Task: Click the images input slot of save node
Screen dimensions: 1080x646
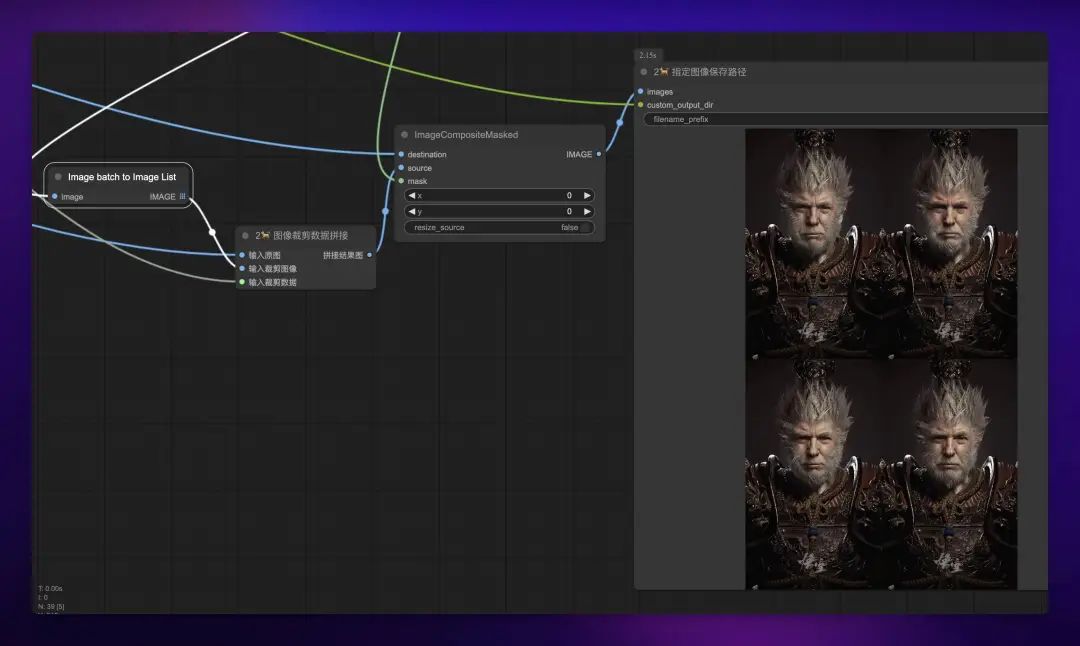Action: click(641, 92)
